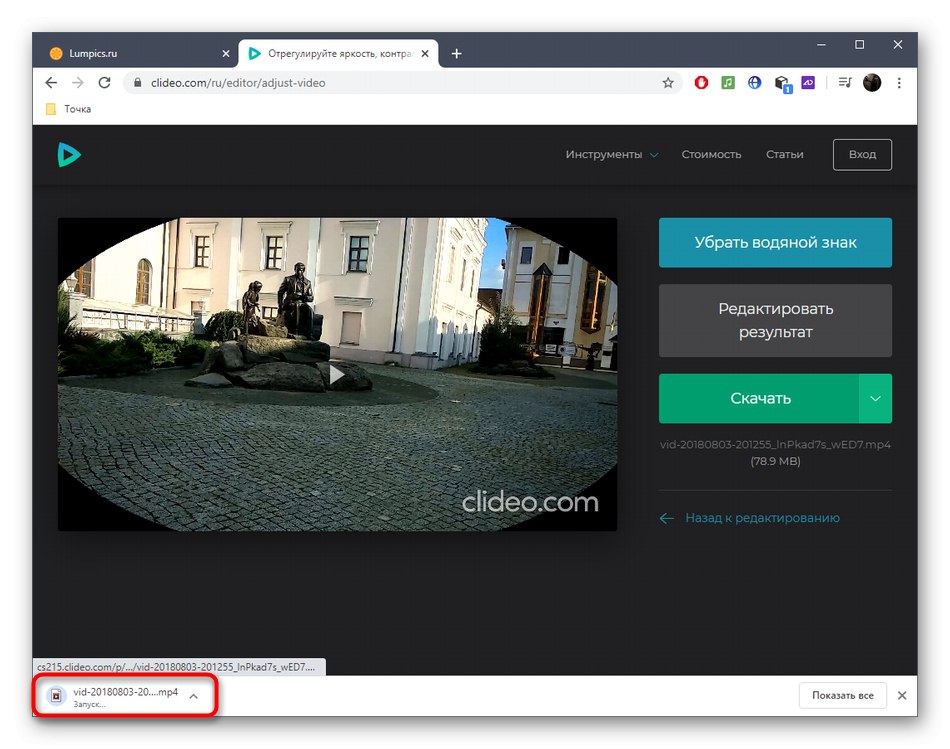Open the cube extension with badge
Image resolution: width=950 pixels, height=749 pixels.
point(782,84)
